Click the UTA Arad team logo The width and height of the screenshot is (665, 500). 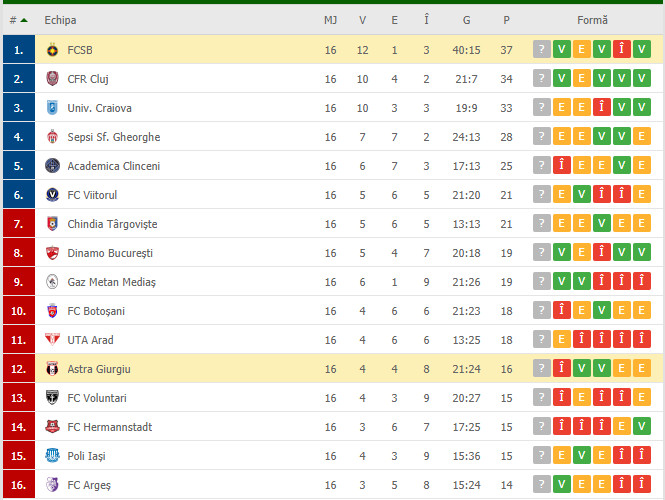point(52,340)
